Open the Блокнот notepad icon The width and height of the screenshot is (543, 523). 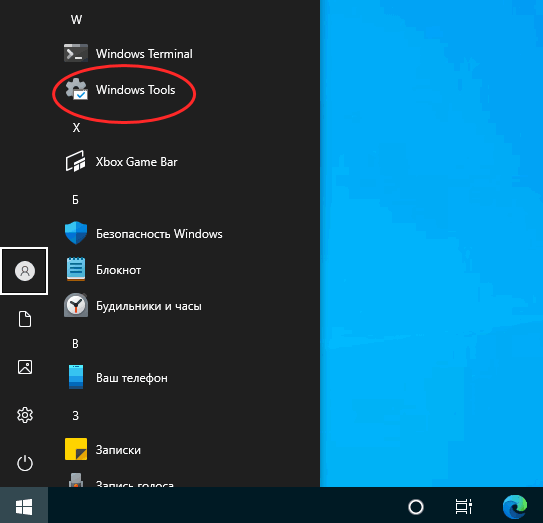click(x=76, y=269)
